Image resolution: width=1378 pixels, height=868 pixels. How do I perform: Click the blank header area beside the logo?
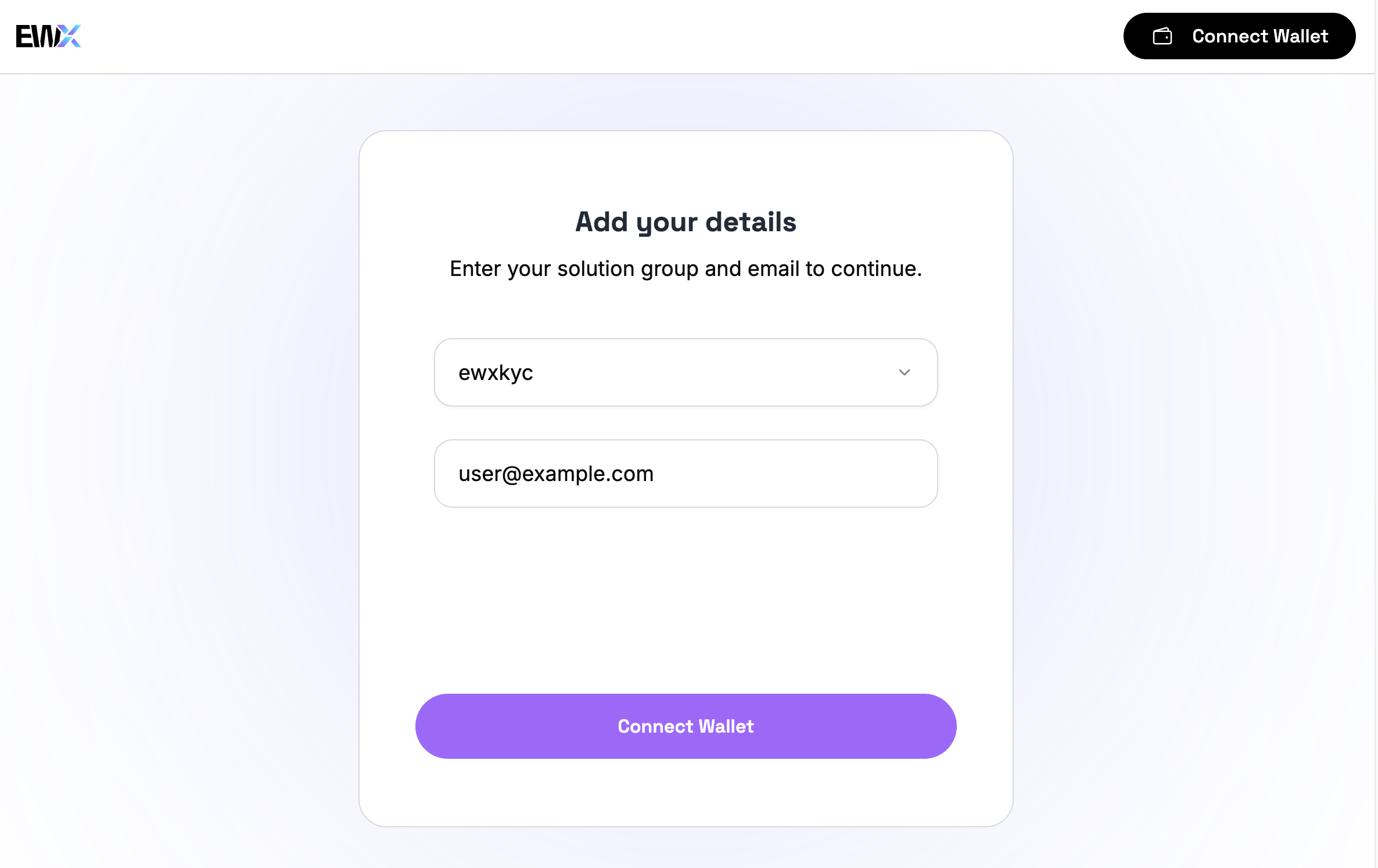[581, 36]
